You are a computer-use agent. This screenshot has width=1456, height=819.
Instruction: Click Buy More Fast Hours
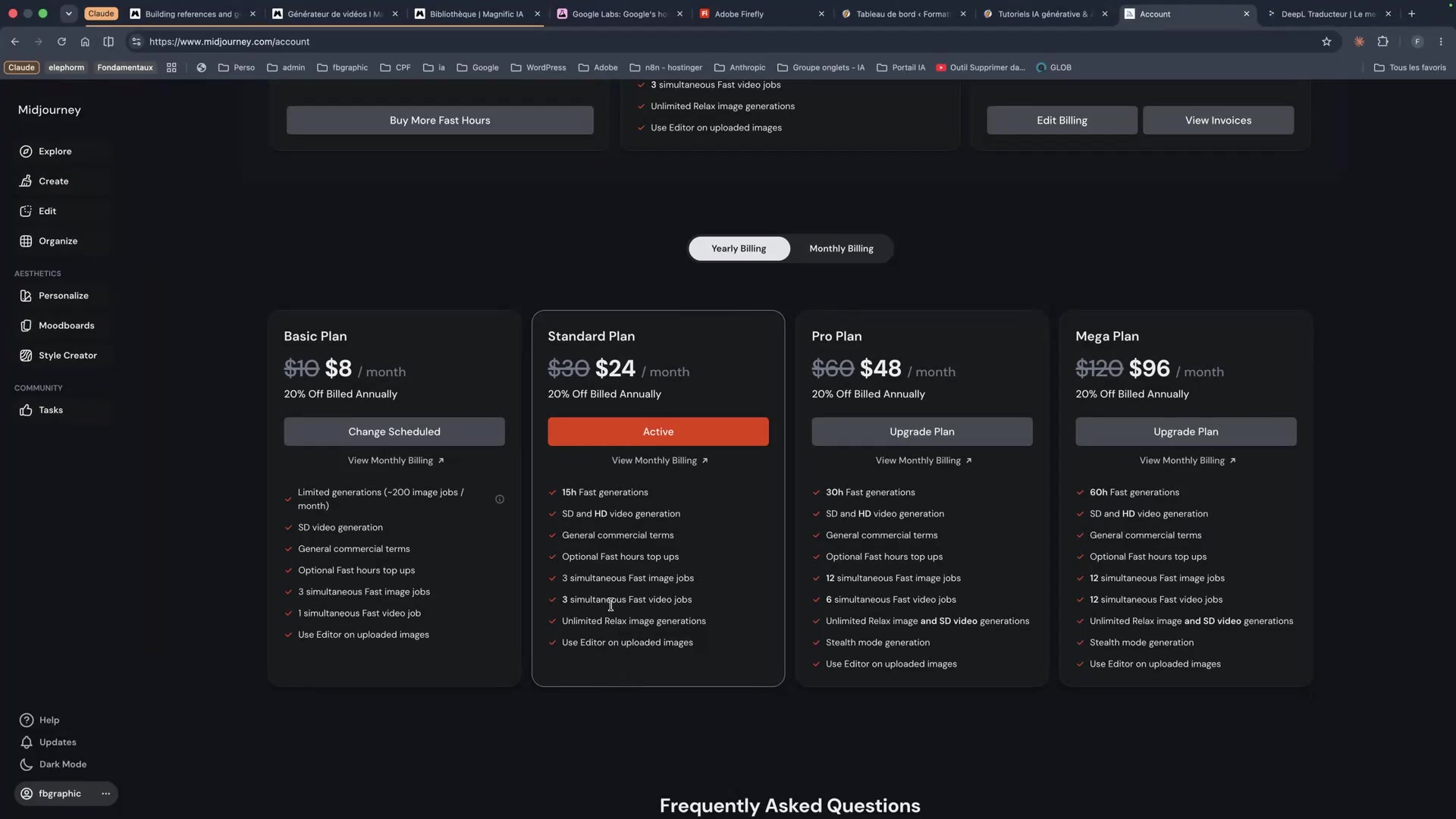[440, 121]
